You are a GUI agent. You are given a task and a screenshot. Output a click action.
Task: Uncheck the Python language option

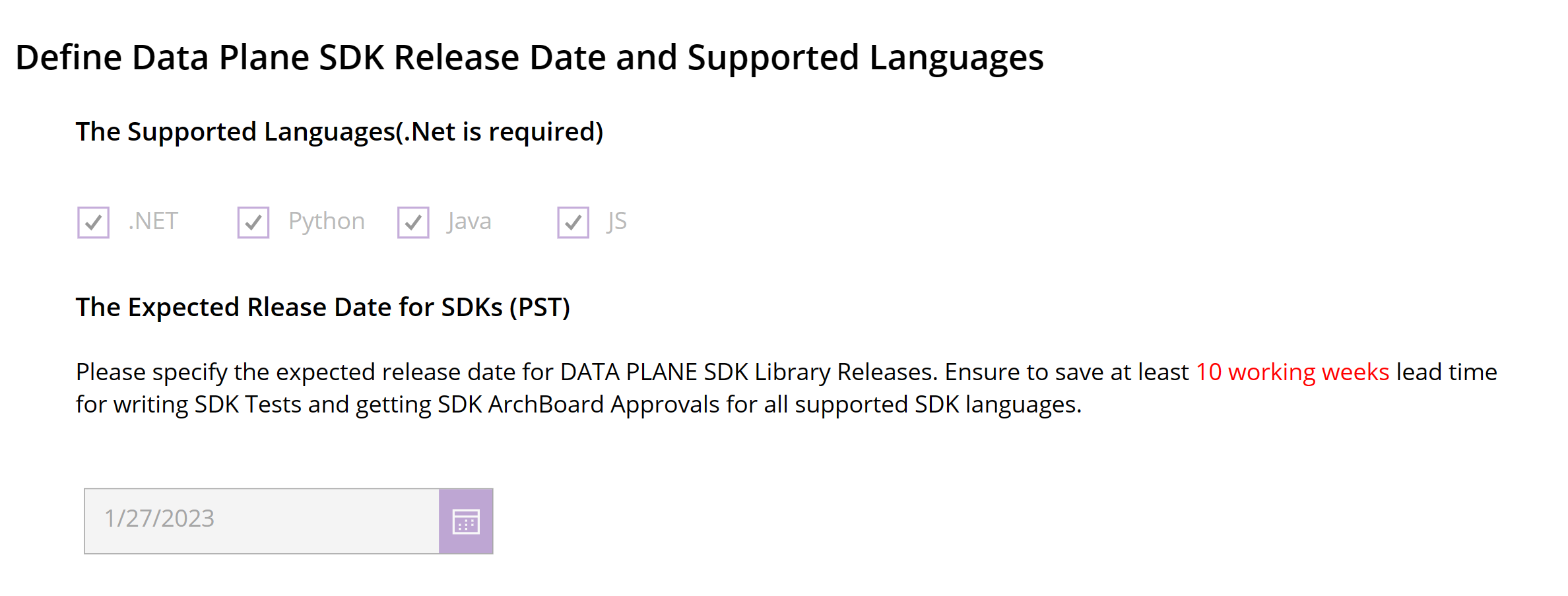click(x=253, y=222)
